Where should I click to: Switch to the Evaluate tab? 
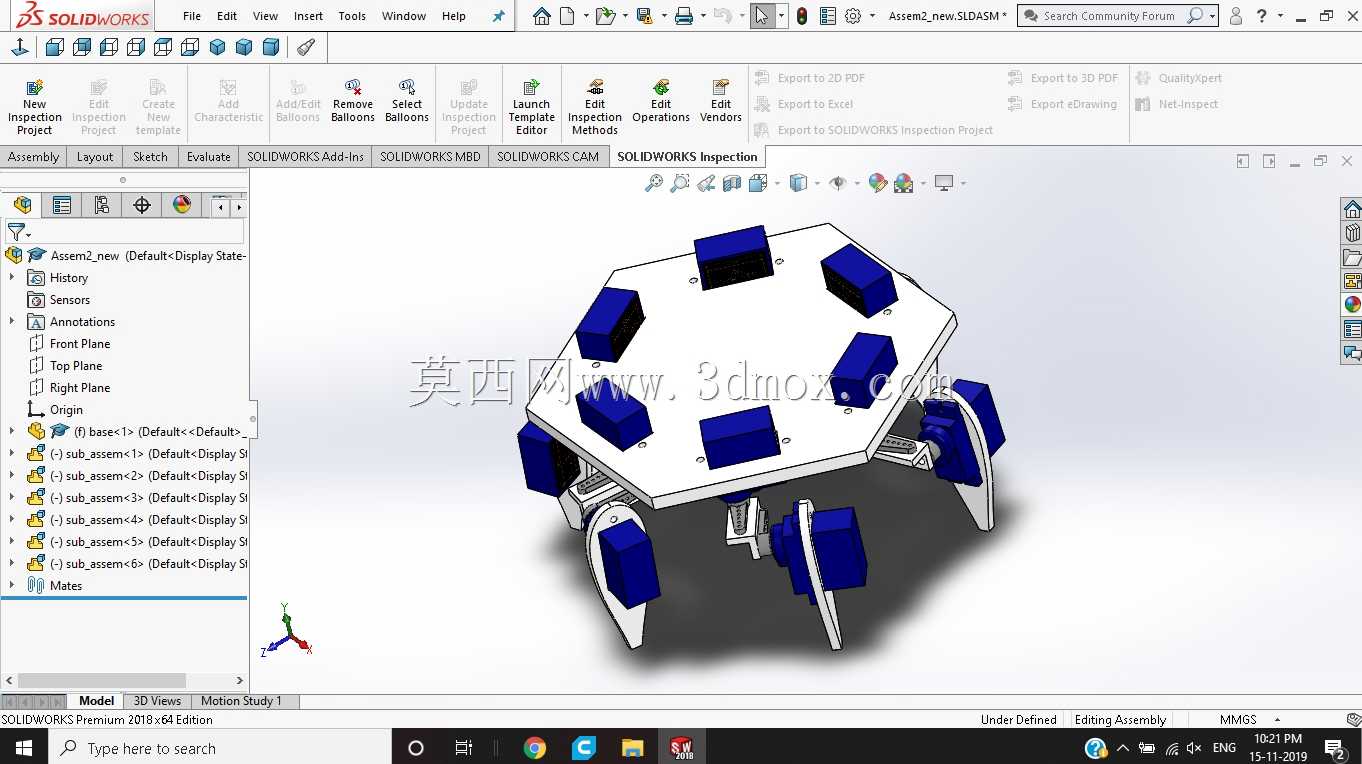tap(208, 157)
